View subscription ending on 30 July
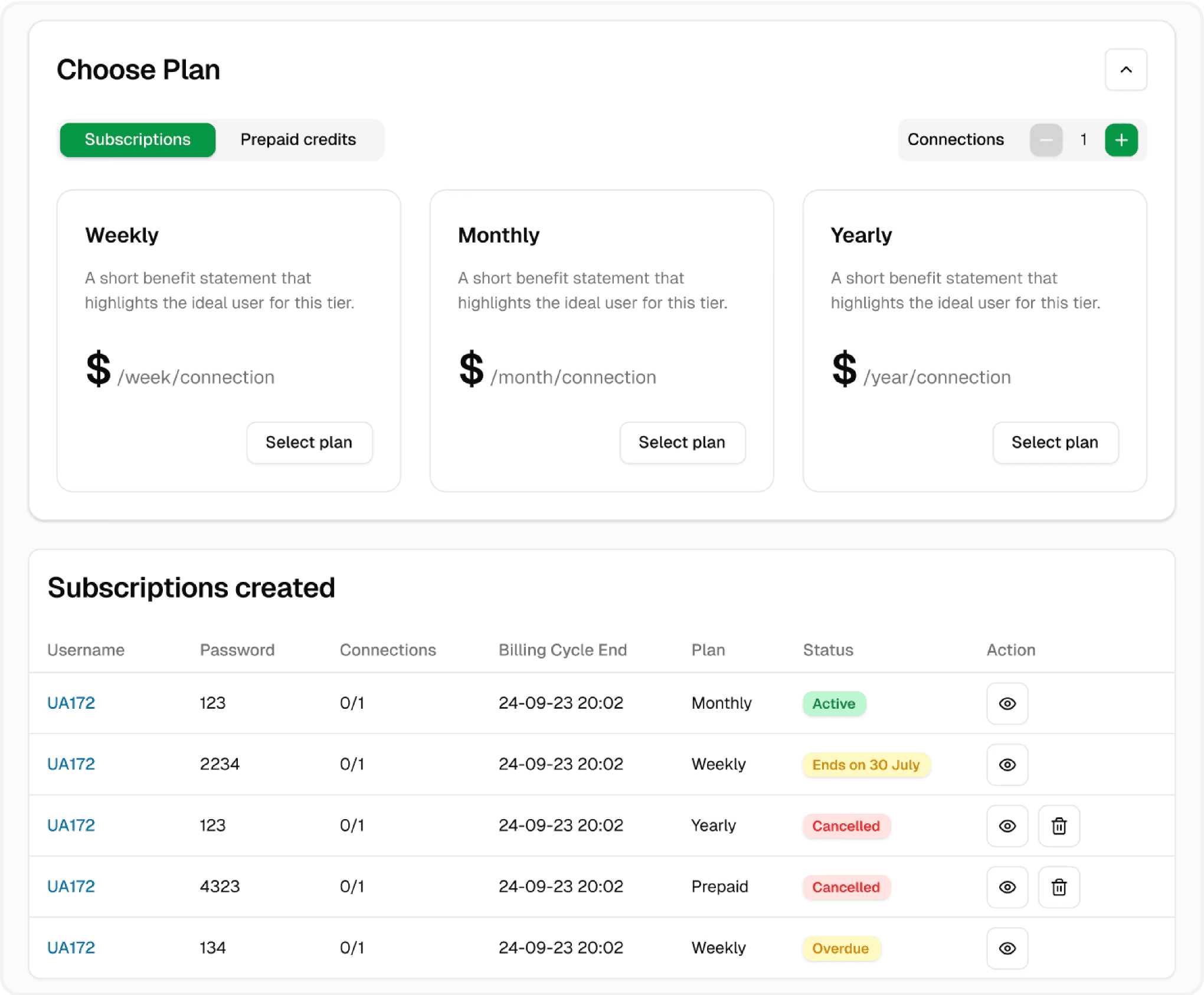The height and width of the screenshot is (995, 1204). [1007, 765]
